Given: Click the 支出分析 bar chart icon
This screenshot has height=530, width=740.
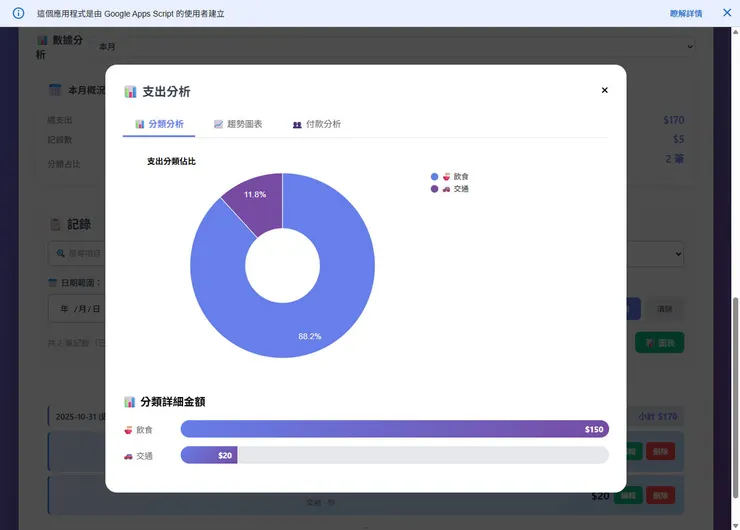Looking at the screenshot, I should (x=130, y=92).
